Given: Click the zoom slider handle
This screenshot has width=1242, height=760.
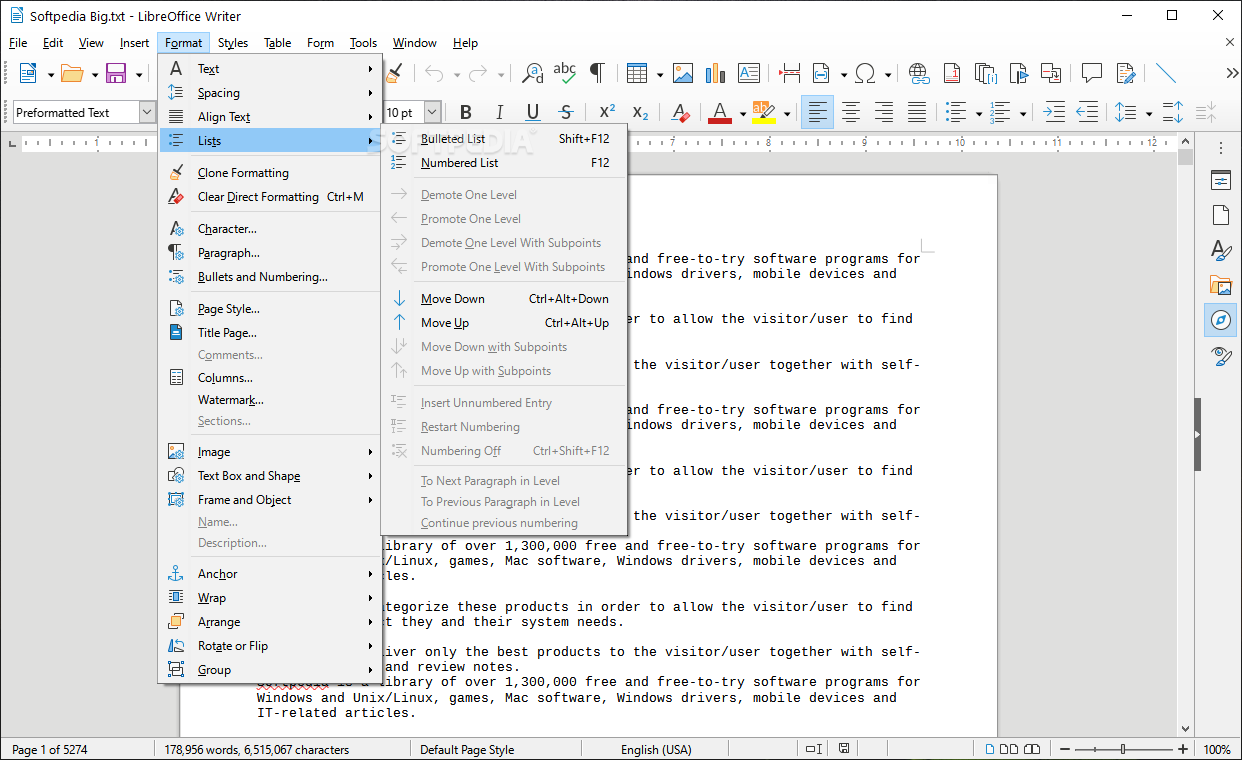Looking at the screenshot, I should click(x=1123, y=749).
